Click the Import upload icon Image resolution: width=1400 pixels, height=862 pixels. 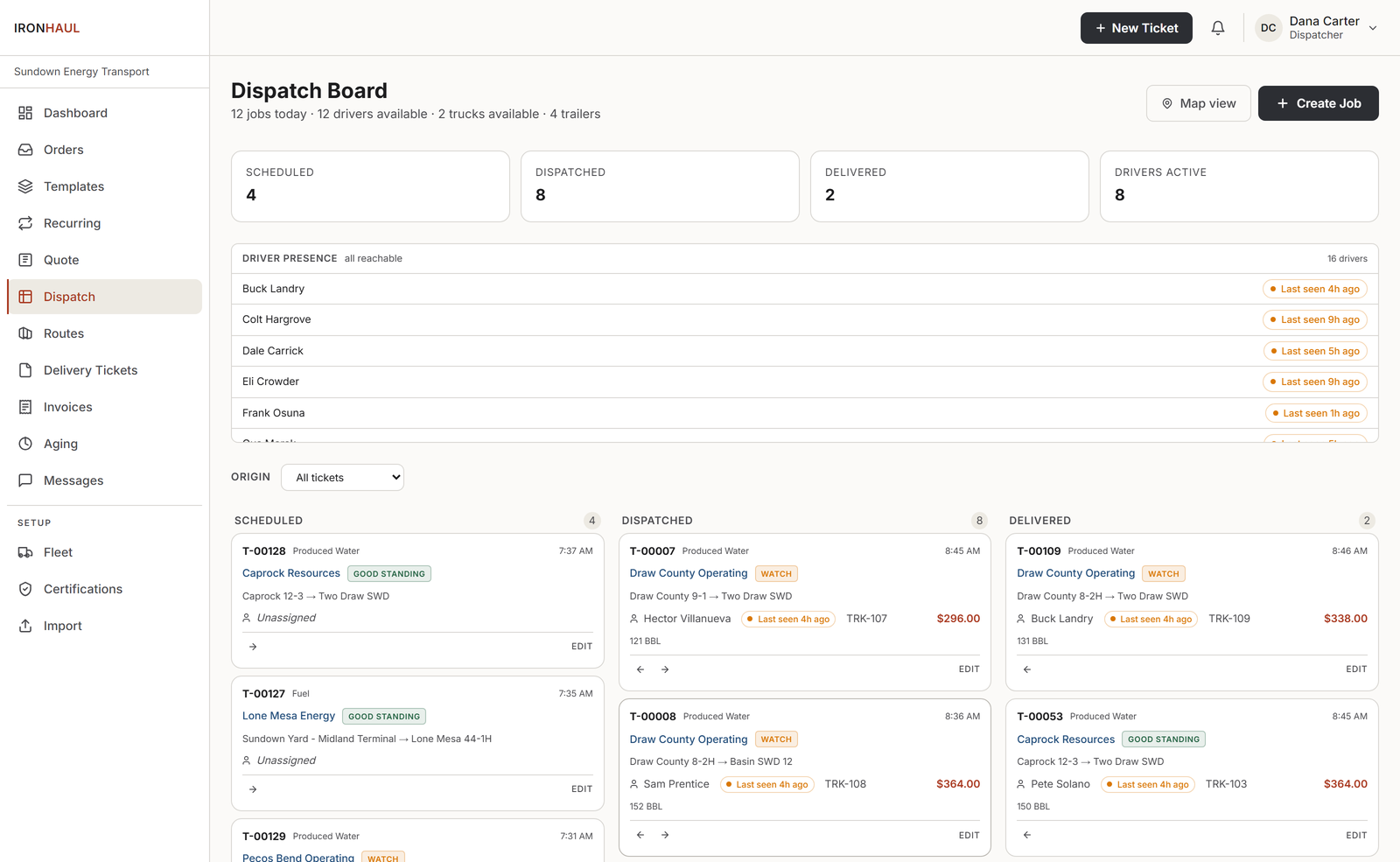coord(25,626)
